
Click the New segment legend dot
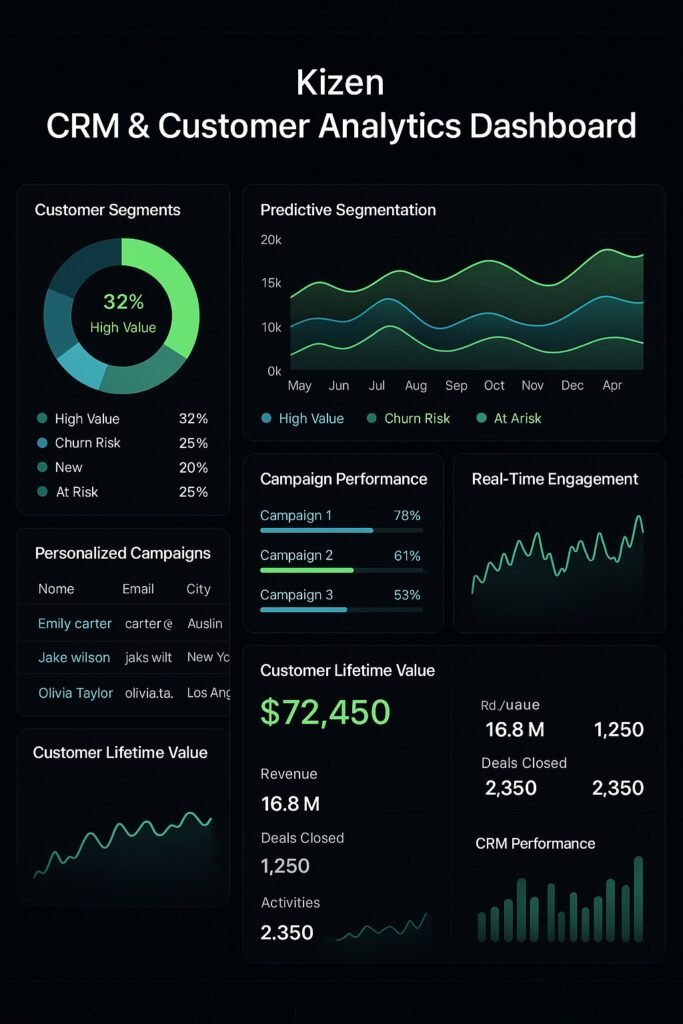point(42,467)
